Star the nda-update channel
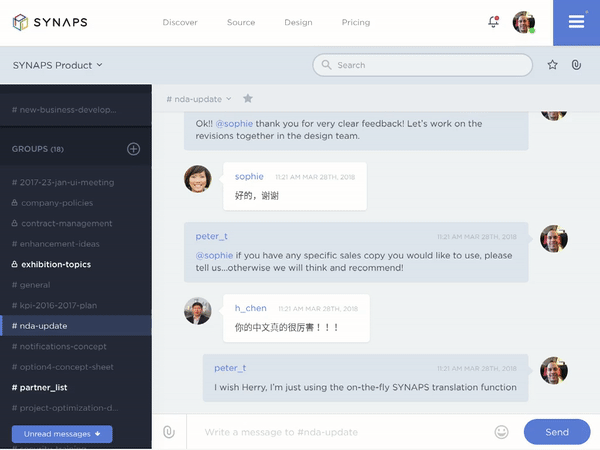This screenshot has height=450, width=600. pyautogui.click(x=248, y=99)
